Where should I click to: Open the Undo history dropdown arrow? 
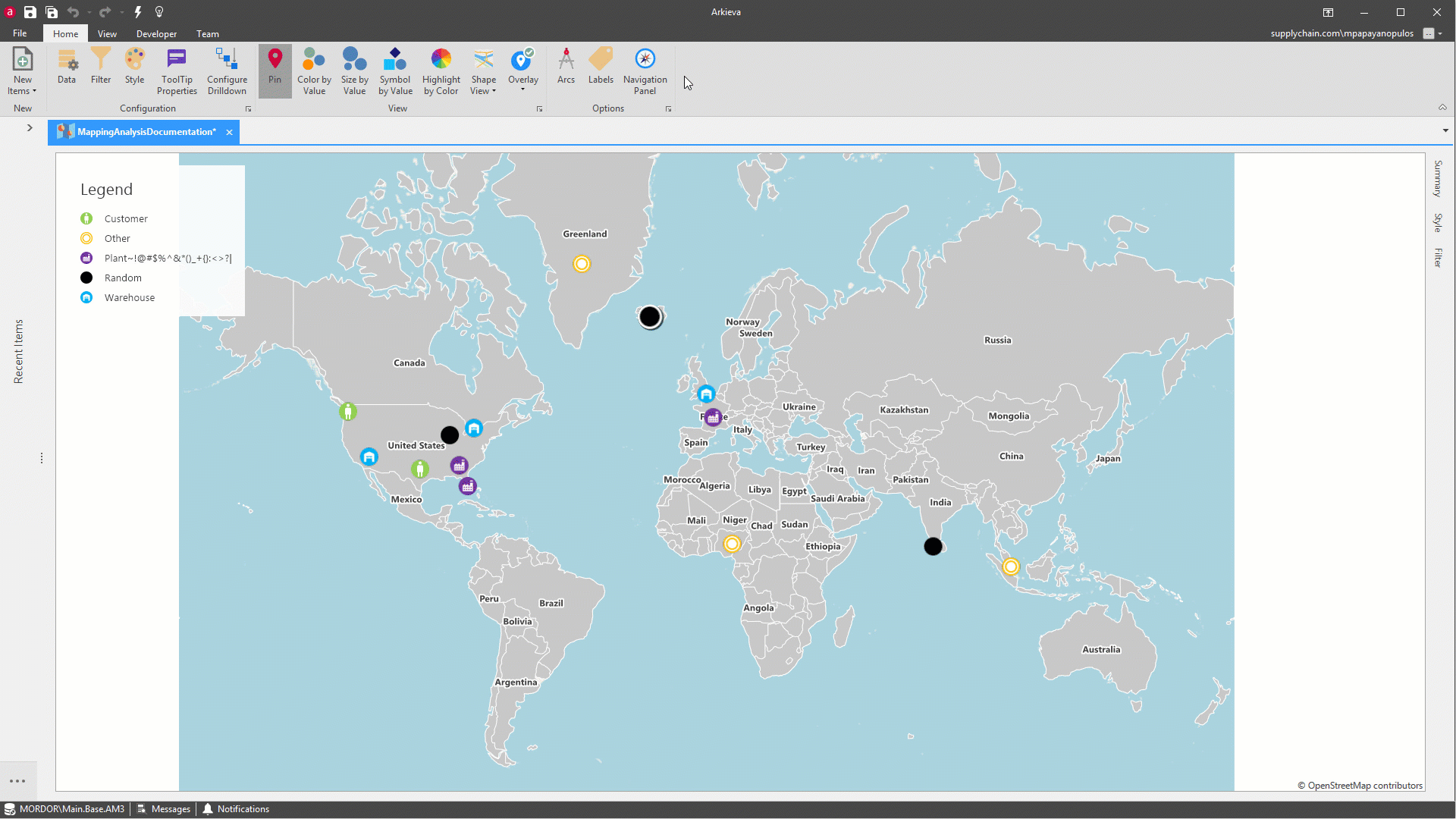[x=89, y=12]
